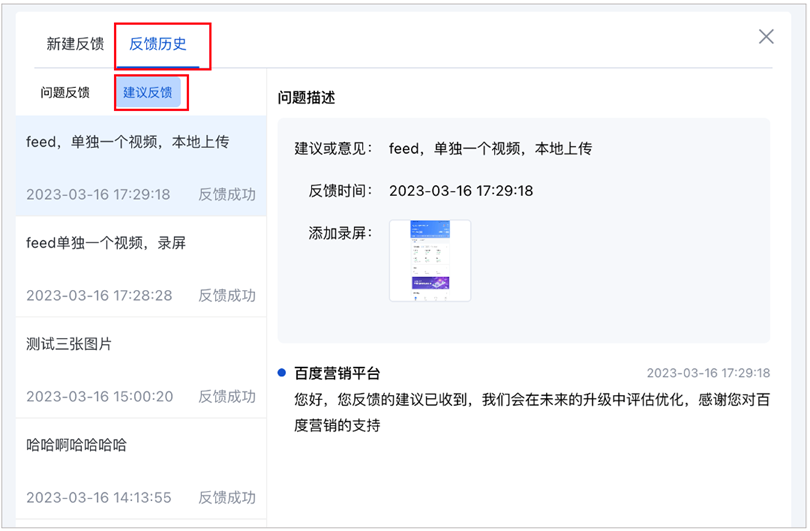The width and height of the screenshot is (810, 531).
Task: Click the reply timestamp beside 百度营销平台
Action: (x=708, y=373)
